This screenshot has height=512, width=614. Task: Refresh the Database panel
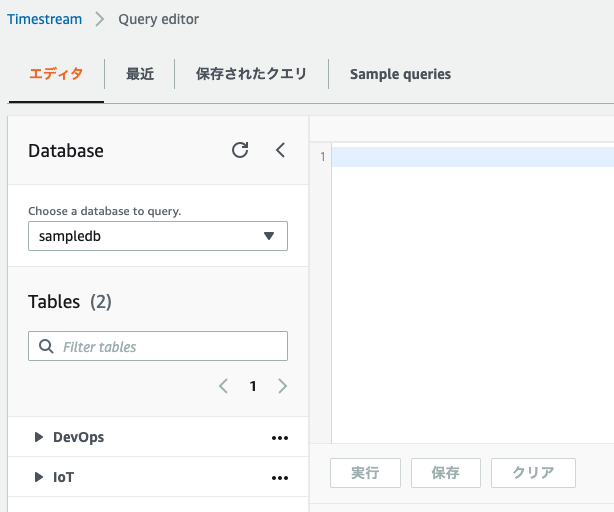pyautogui.click(x=240, y=150)
